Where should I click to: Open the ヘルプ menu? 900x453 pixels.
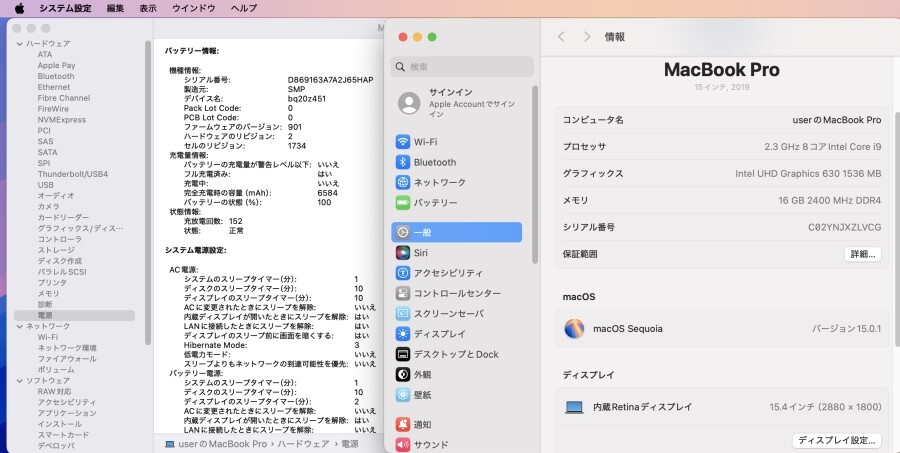(x=244, y=8)
